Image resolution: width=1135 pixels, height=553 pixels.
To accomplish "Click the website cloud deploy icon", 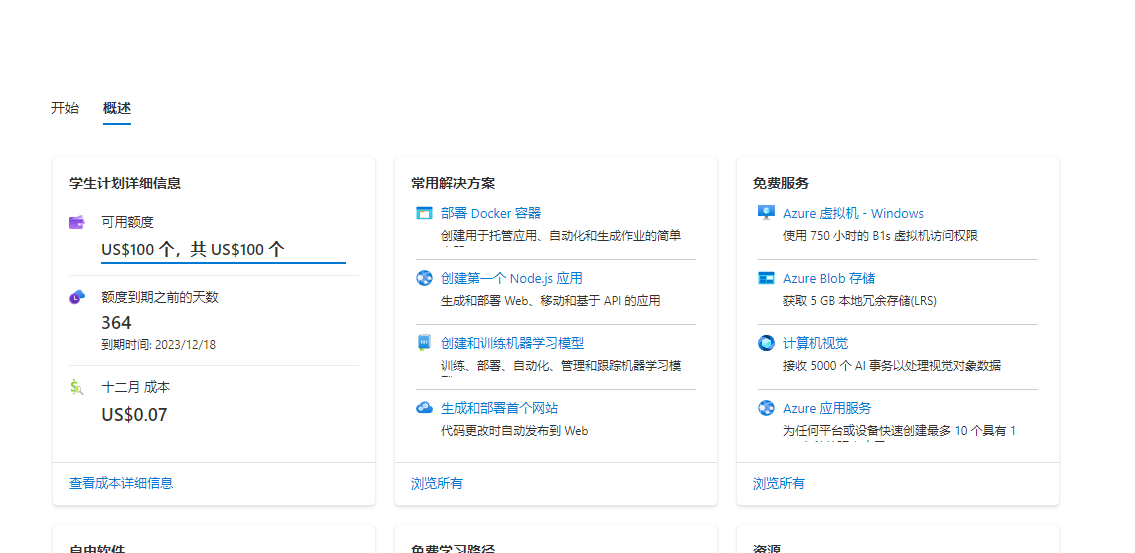I will pos(424,408).
